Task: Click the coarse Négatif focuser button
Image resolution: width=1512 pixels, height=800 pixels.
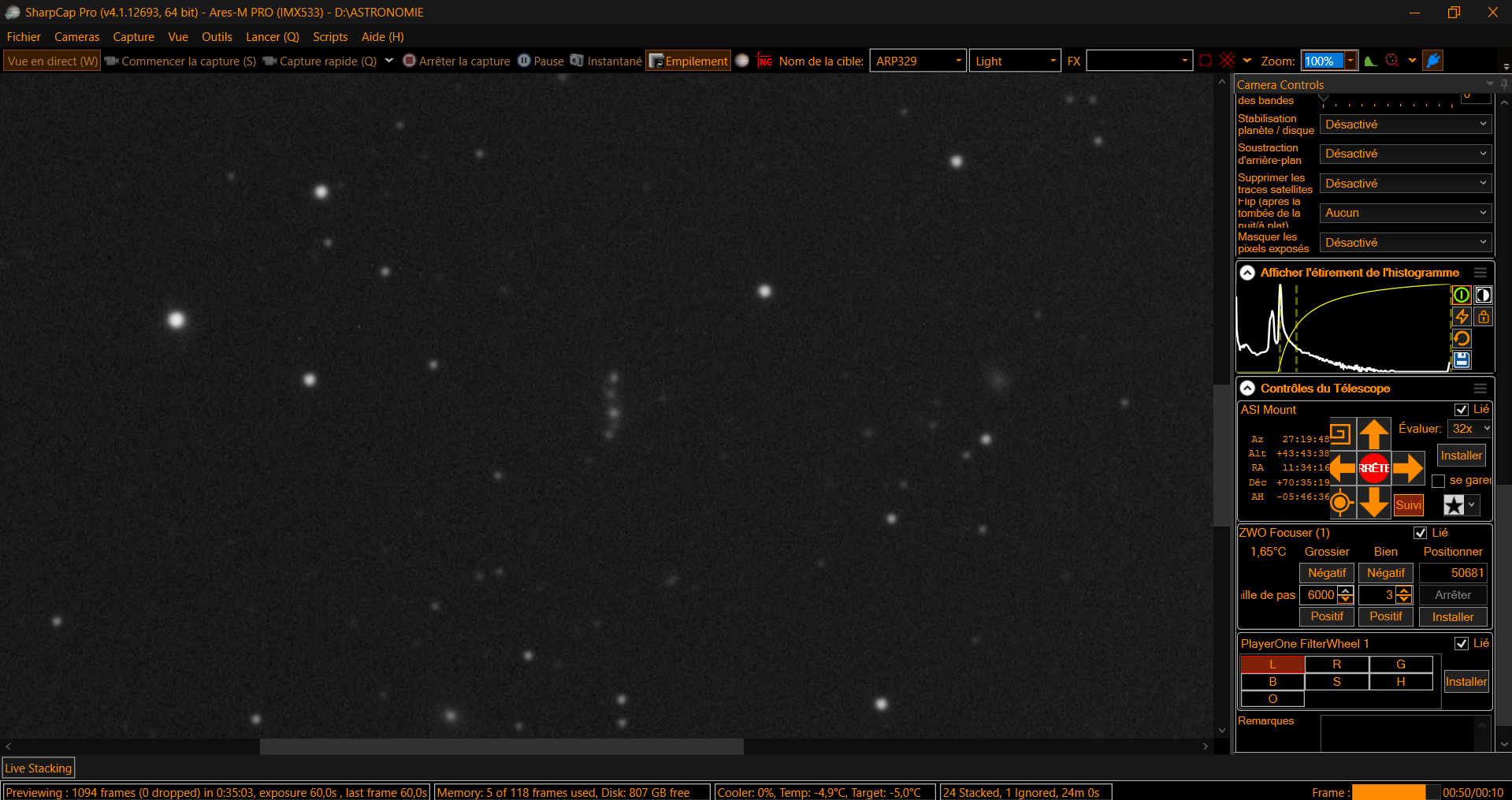Action: (1327, 573)
